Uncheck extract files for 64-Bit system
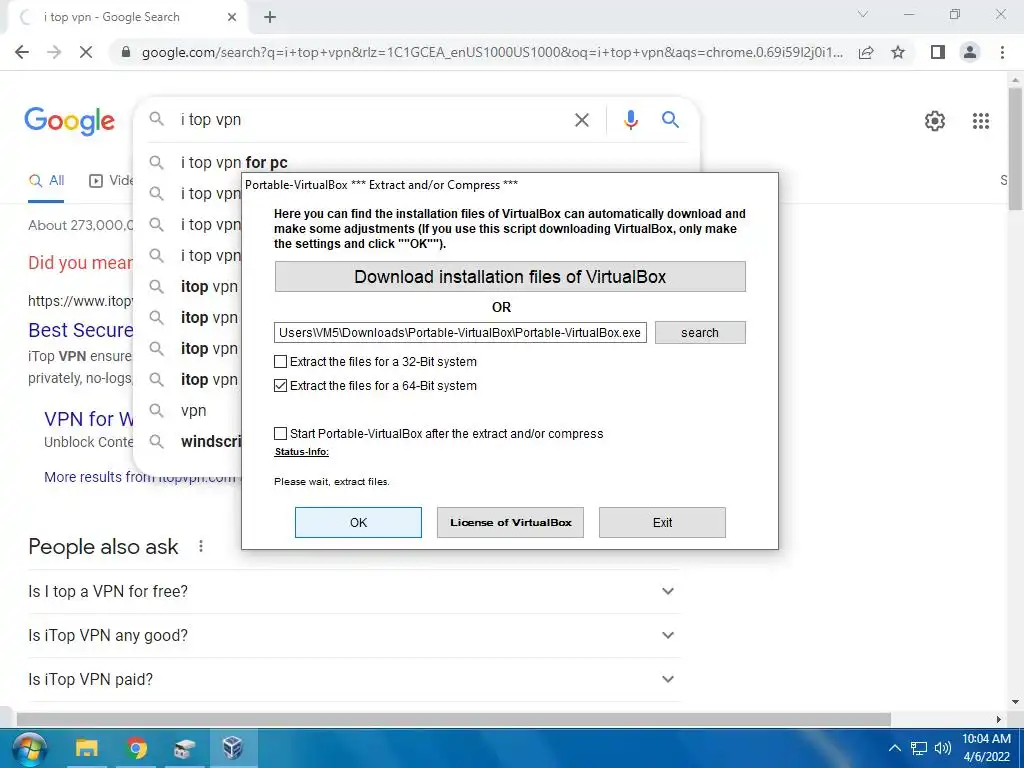 click(280, 386)
